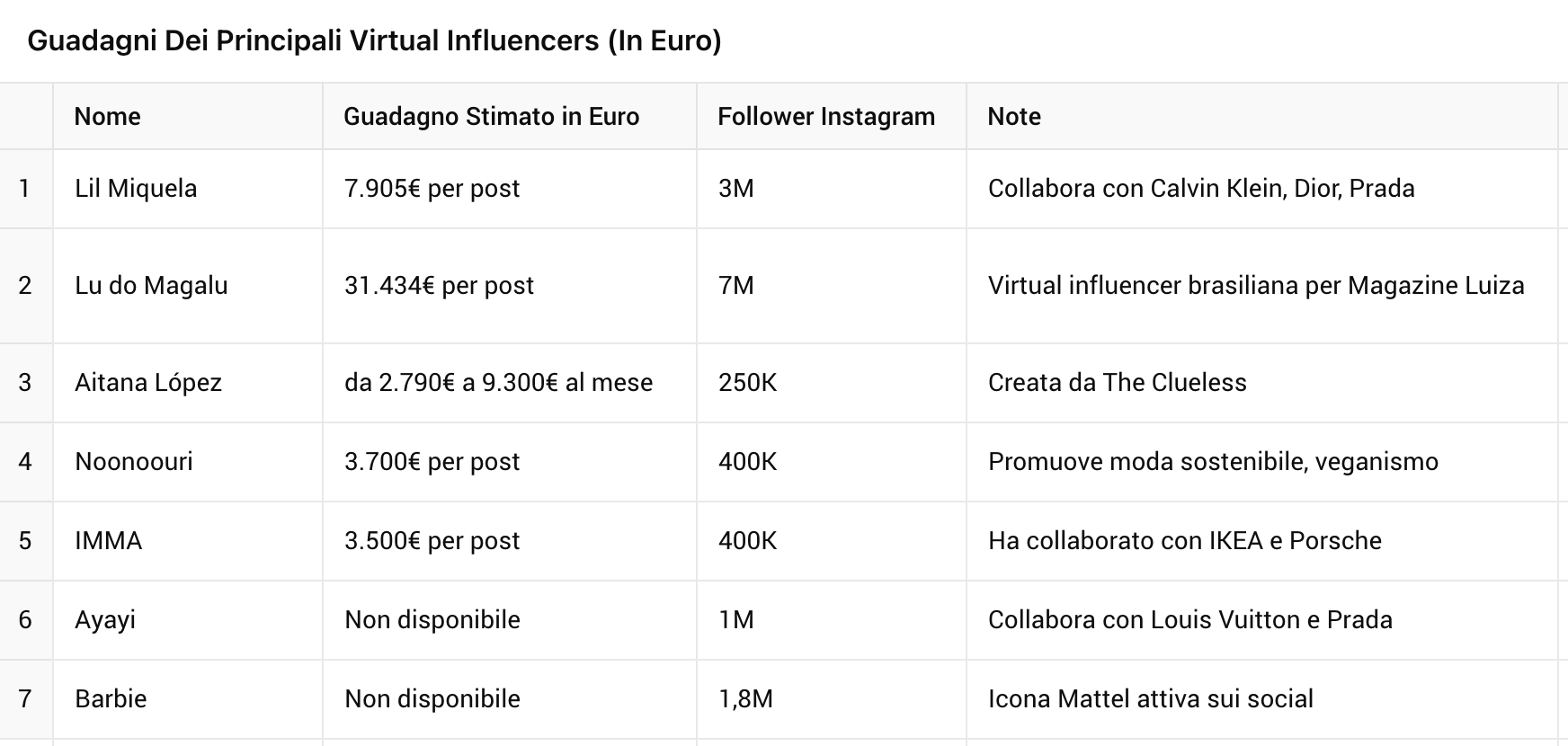Click row number 3 in the index column
This screenshot has height=746, width=1568.
point(25,383)
